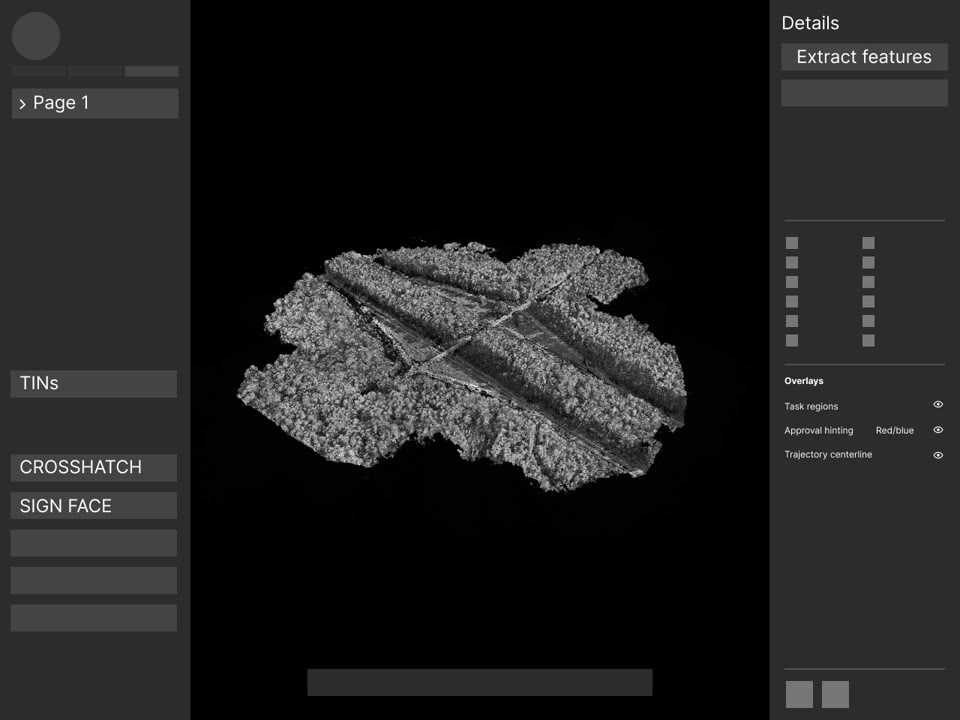Image resolution: width=960 pixels, height=720 pixels.
Task: Click the Overlays section heading
Action: (x=804, y=381)
